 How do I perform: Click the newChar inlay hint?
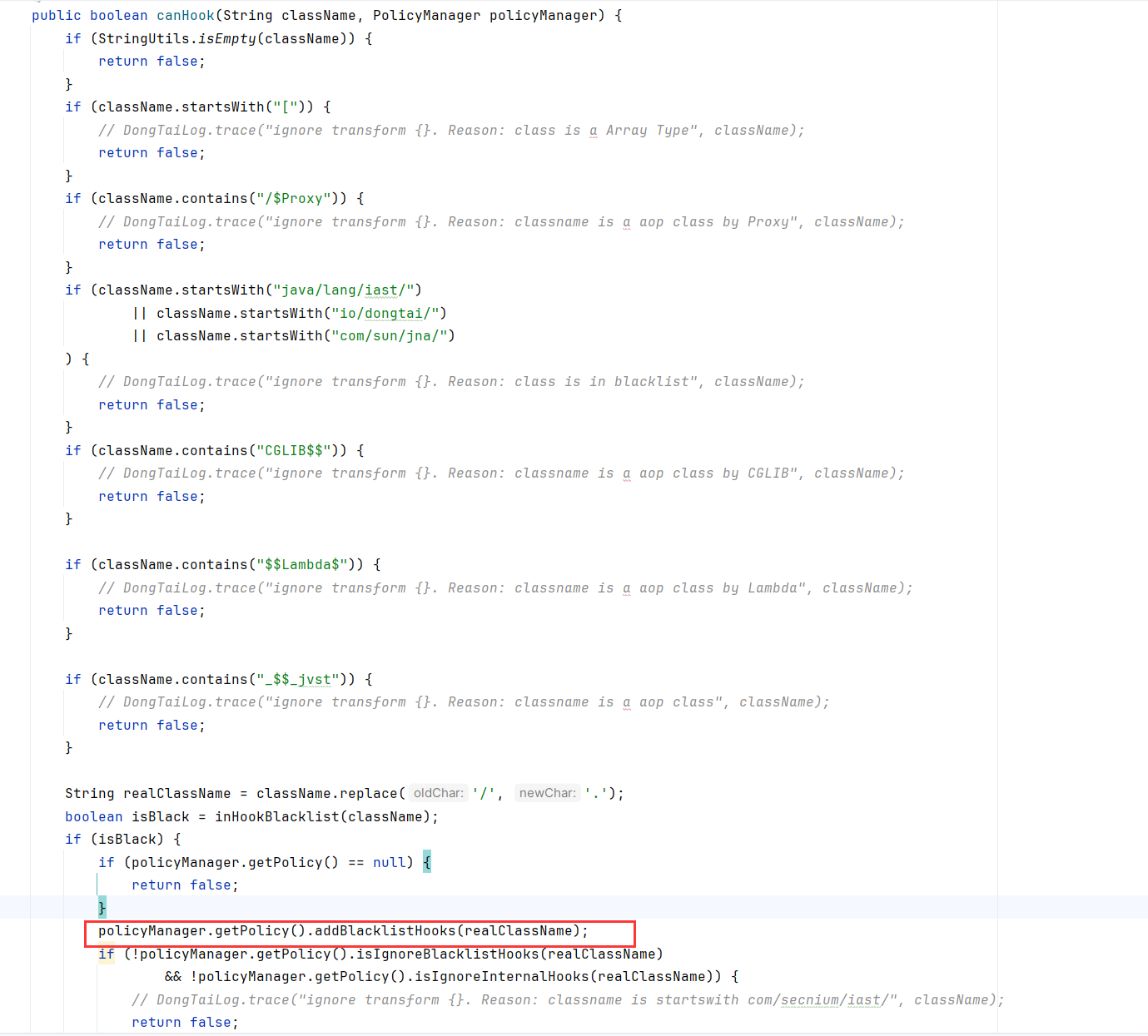pos(547,793)
